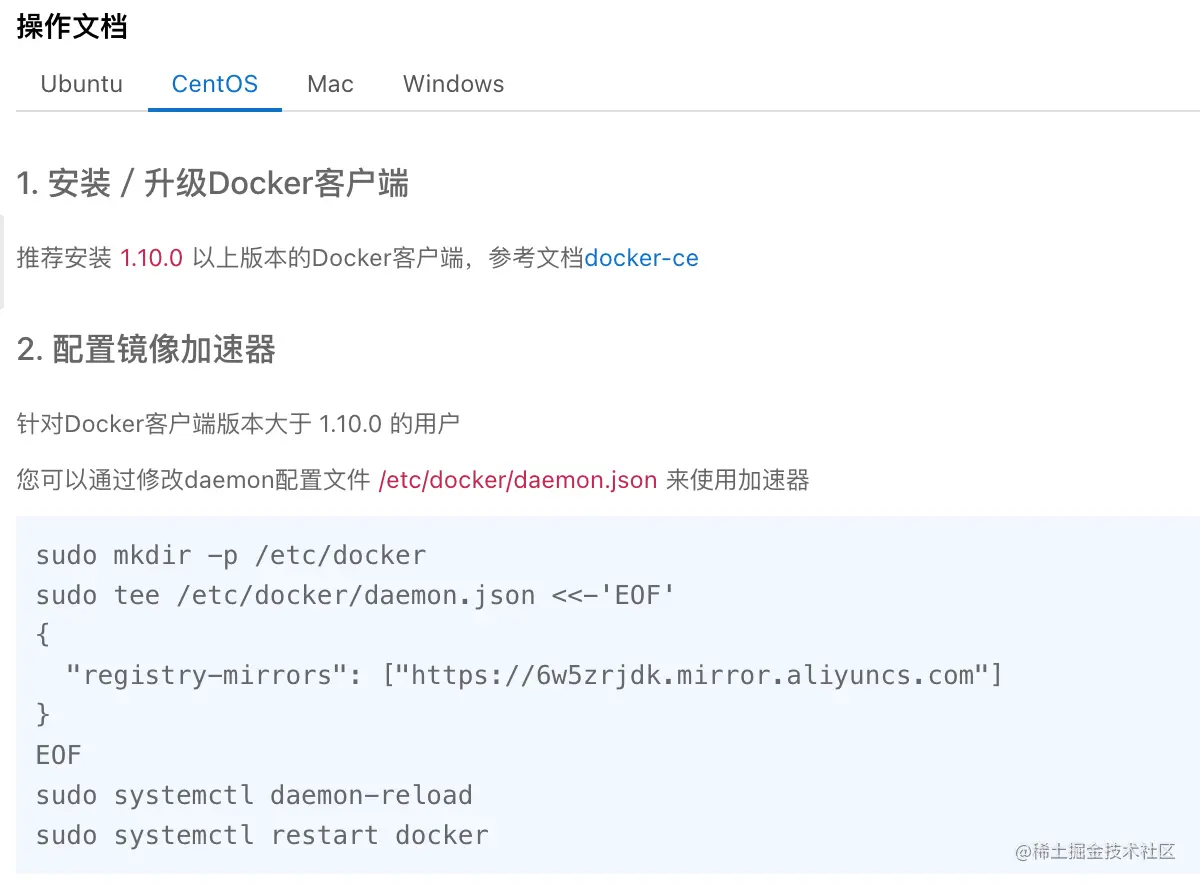Click the 'sudo systemctl restart docker' line

[262, 835]
